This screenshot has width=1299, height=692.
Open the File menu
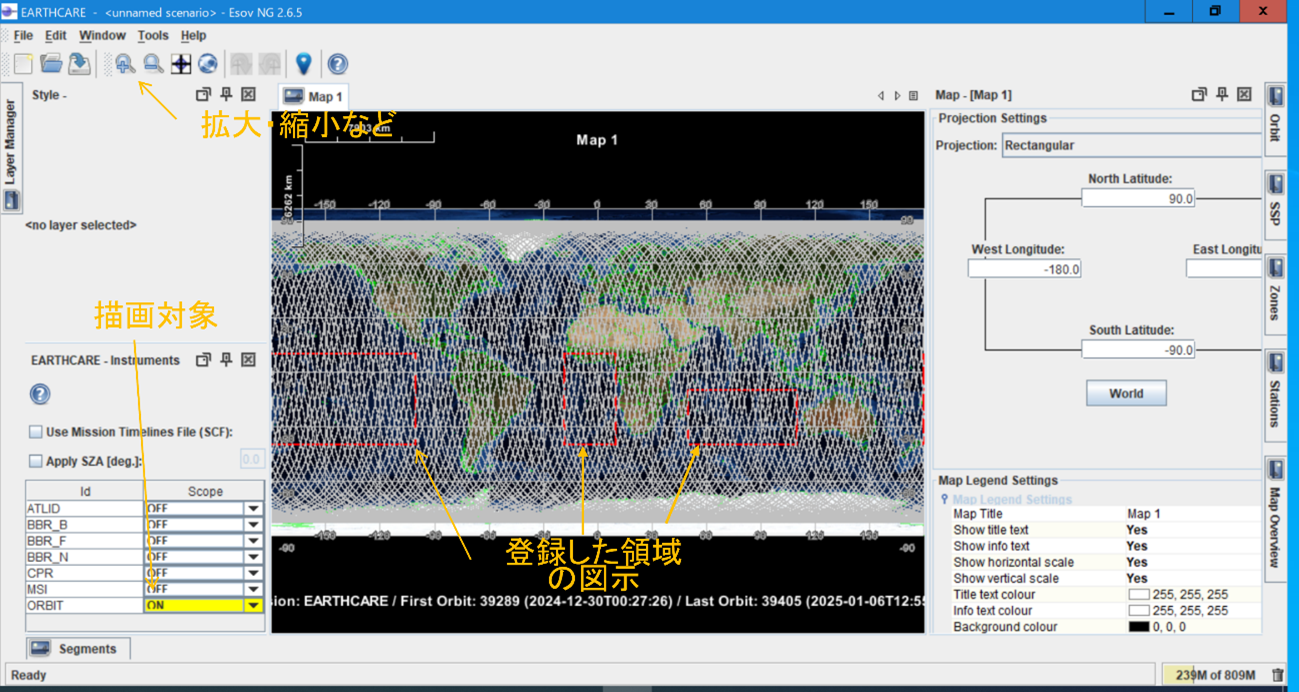click(23, 35)
